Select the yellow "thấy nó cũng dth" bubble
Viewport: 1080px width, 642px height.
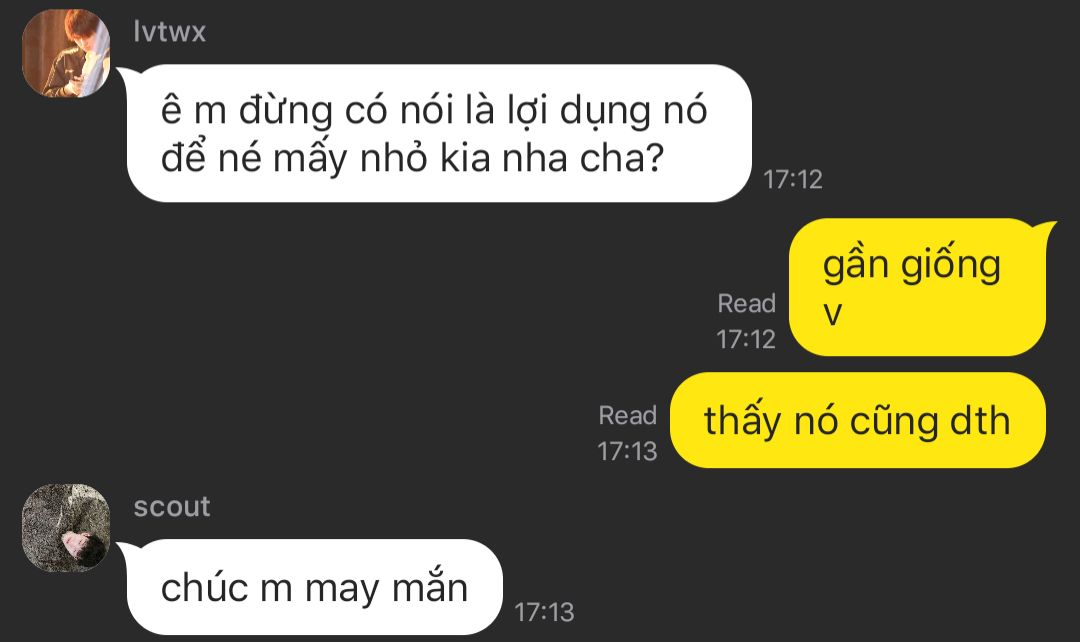pyautogui.click(x=858, y=420)
